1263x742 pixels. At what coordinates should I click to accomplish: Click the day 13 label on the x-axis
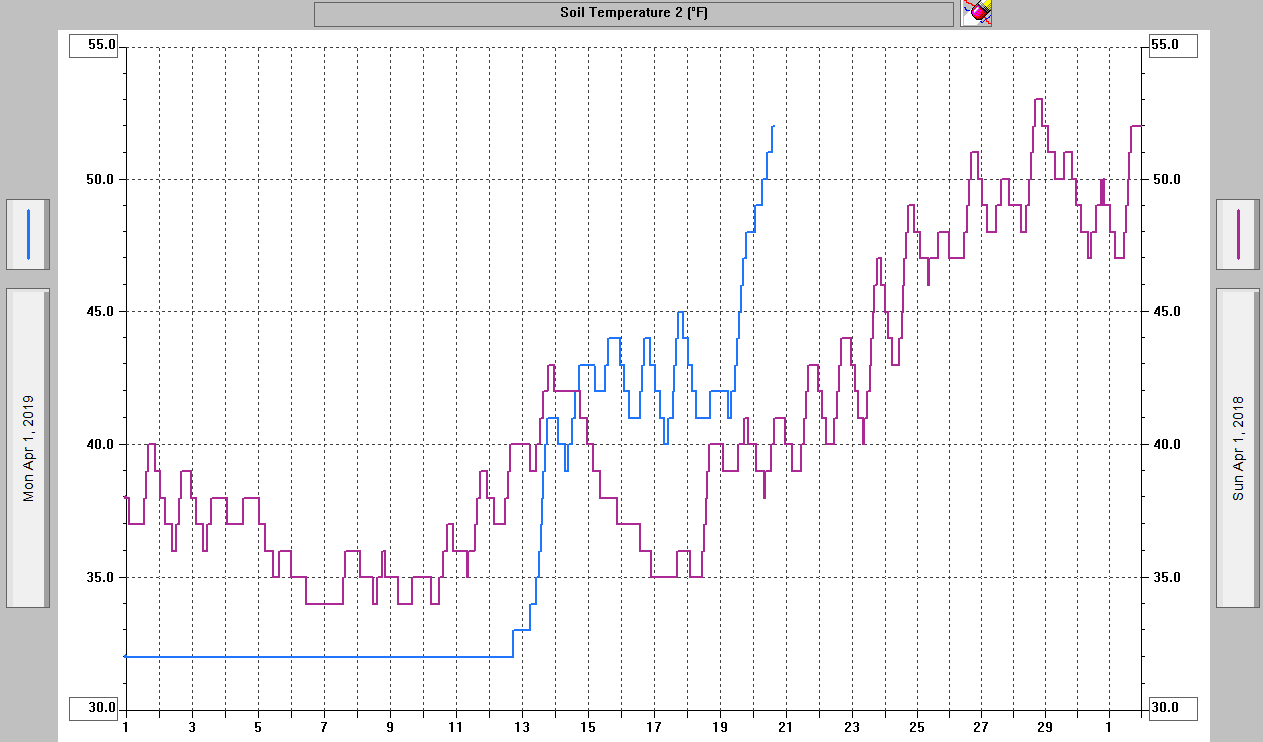point(522,727)
